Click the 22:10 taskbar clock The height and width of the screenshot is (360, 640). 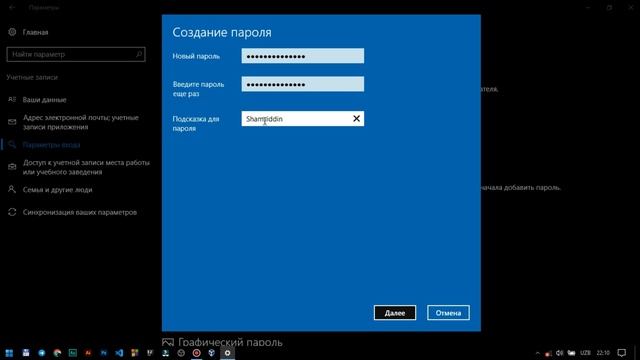click(x=603, y=353)
